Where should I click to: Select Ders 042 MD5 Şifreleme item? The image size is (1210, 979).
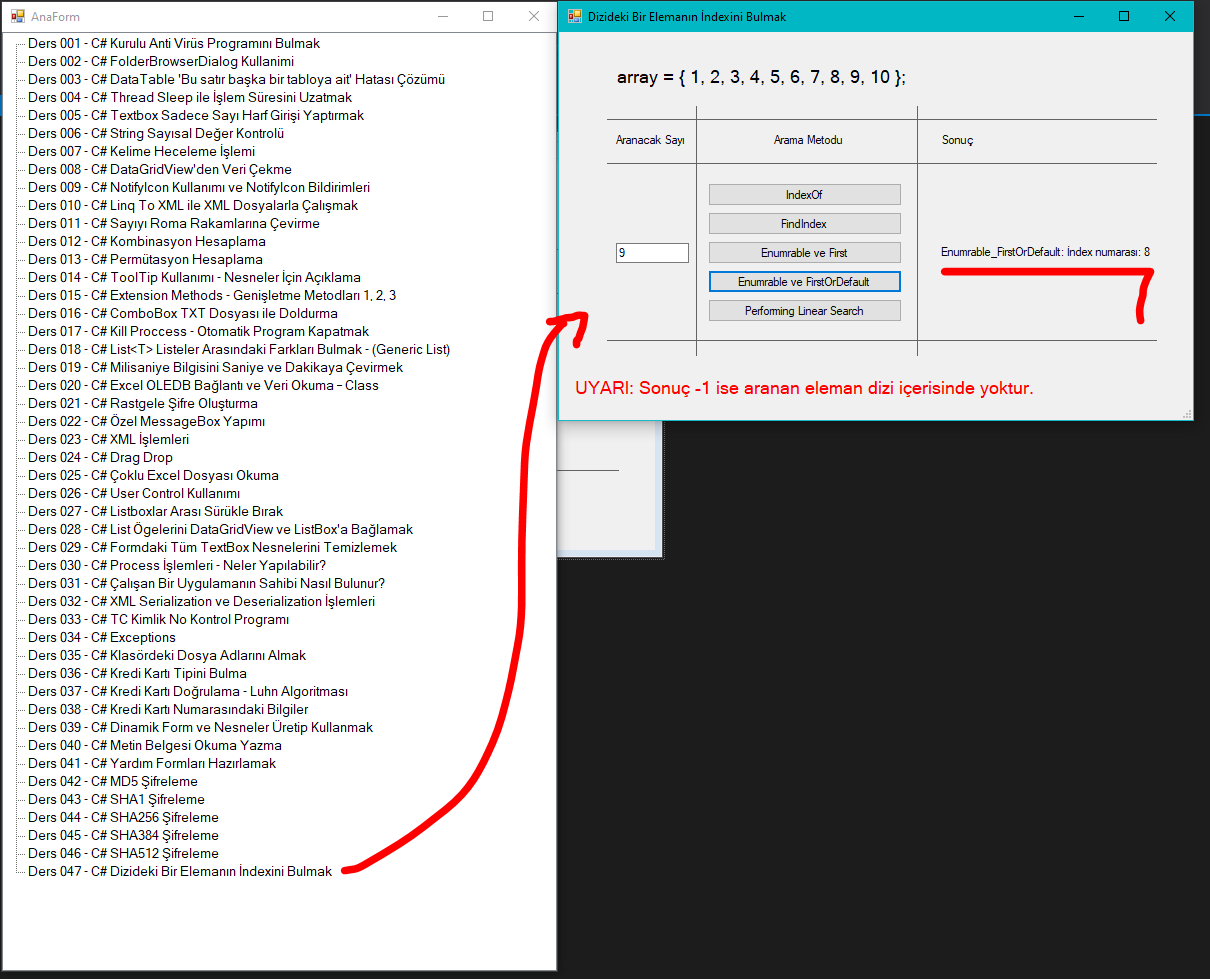113,782
